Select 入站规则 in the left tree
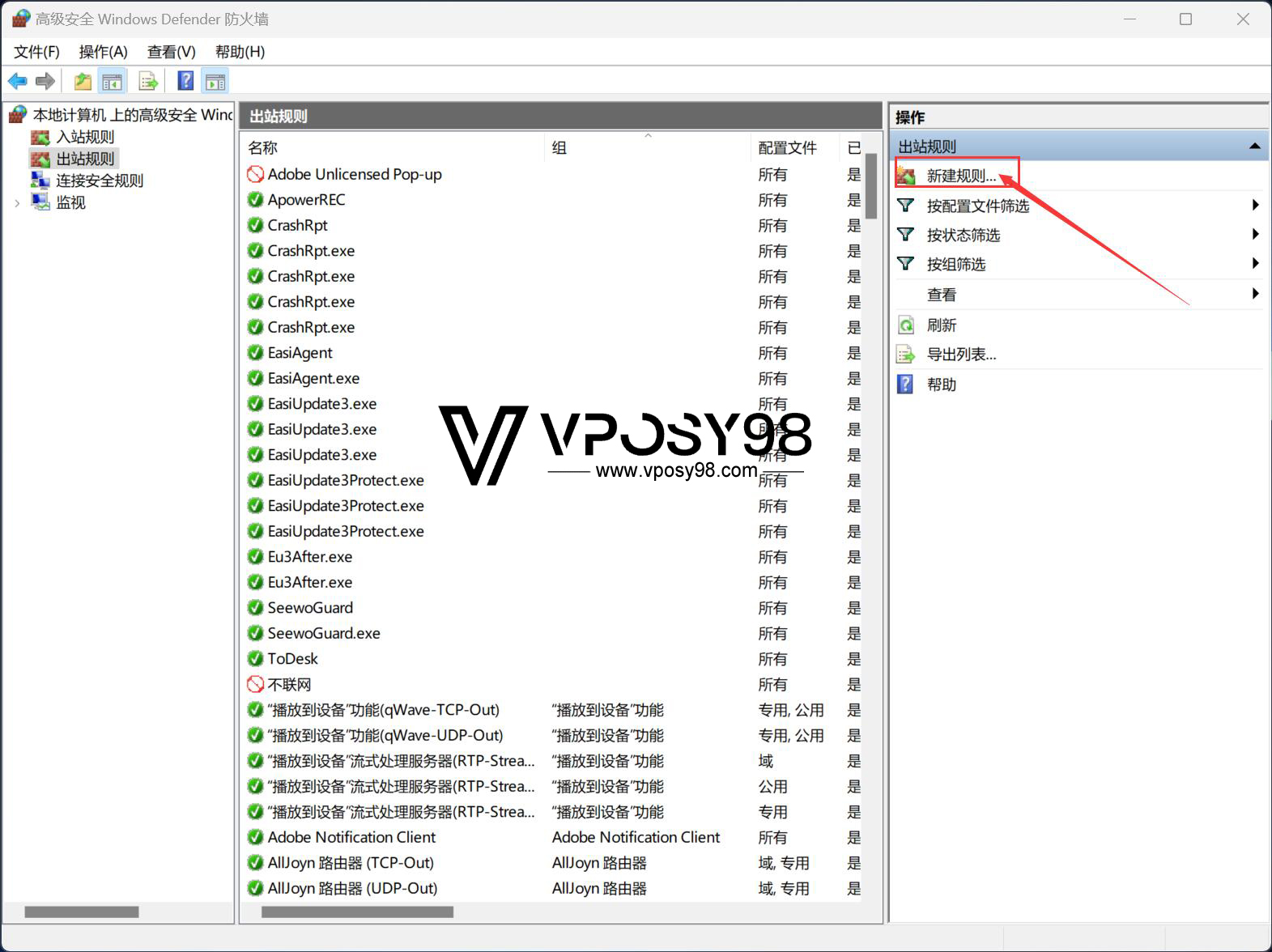 coord(85,137)
